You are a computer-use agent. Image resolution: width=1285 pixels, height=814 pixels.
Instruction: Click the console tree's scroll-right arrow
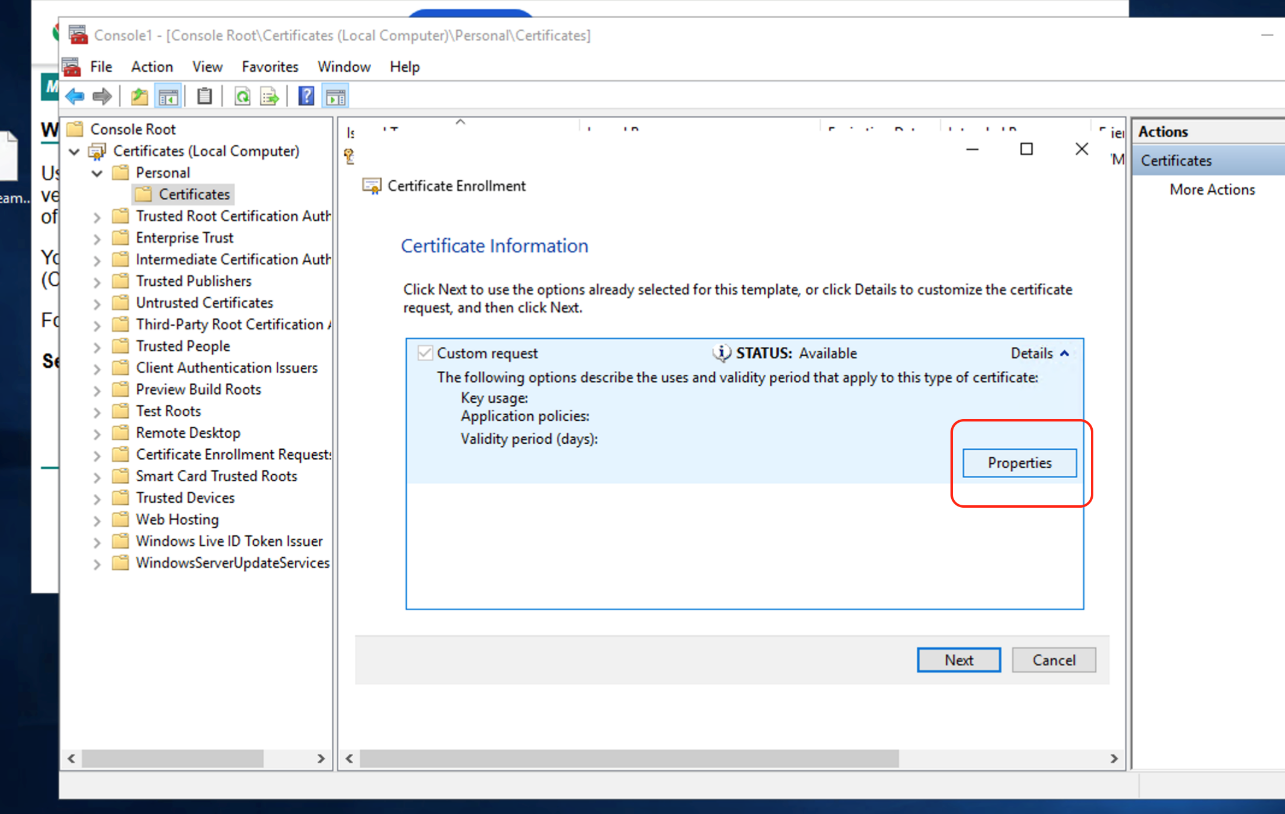point(321,759)
